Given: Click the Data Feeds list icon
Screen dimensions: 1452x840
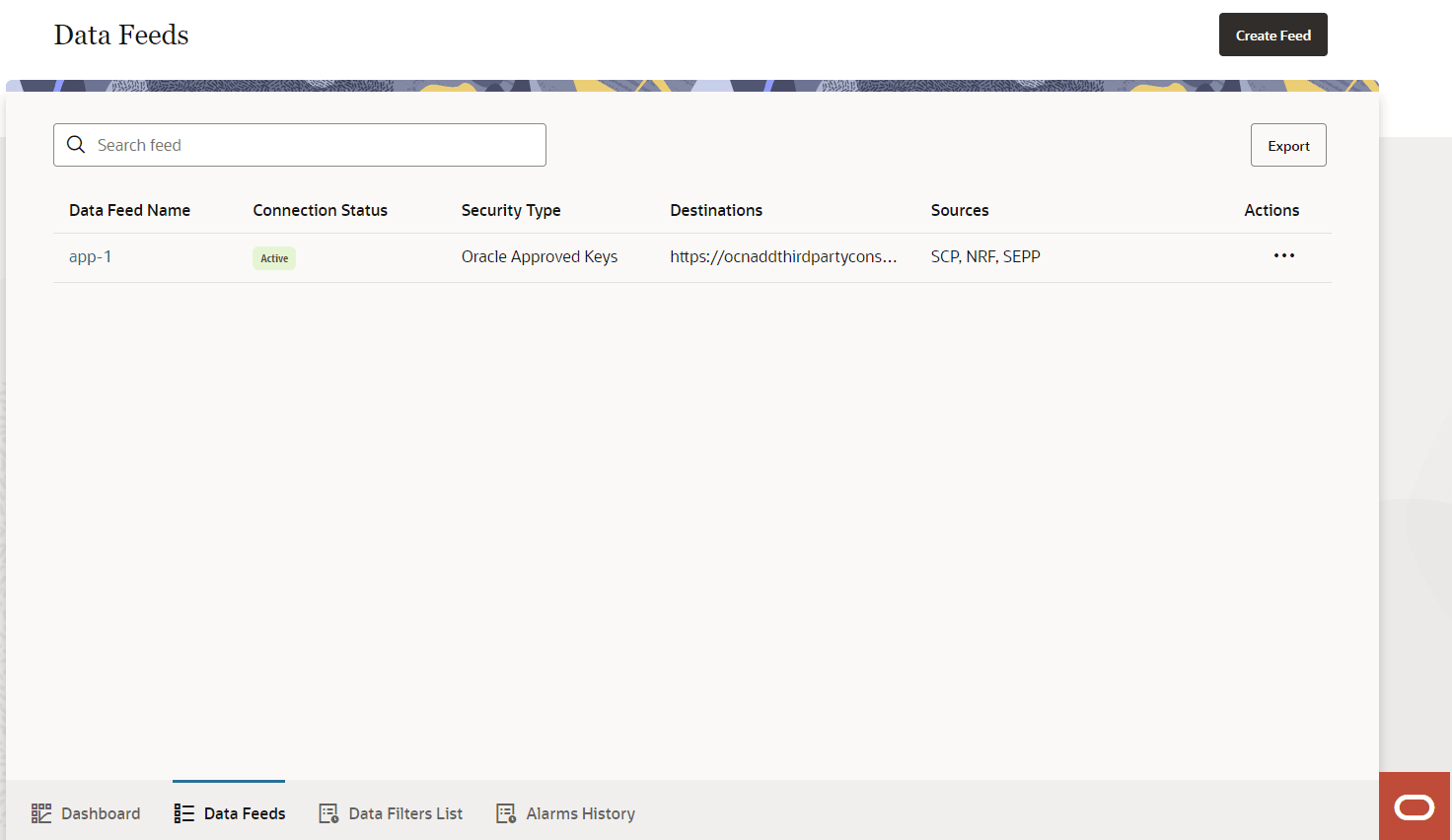Looking at the screenshot, I should 184,813.
